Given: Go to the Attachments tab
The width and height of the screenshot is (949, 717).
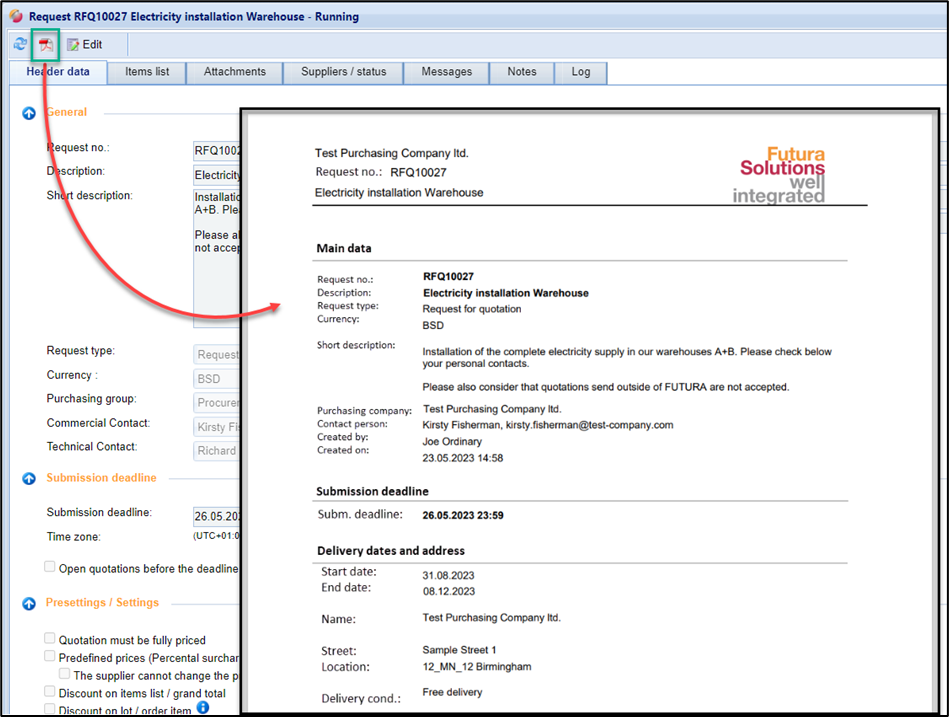Looking at the screenshot, I should click(x=235, y=72).
